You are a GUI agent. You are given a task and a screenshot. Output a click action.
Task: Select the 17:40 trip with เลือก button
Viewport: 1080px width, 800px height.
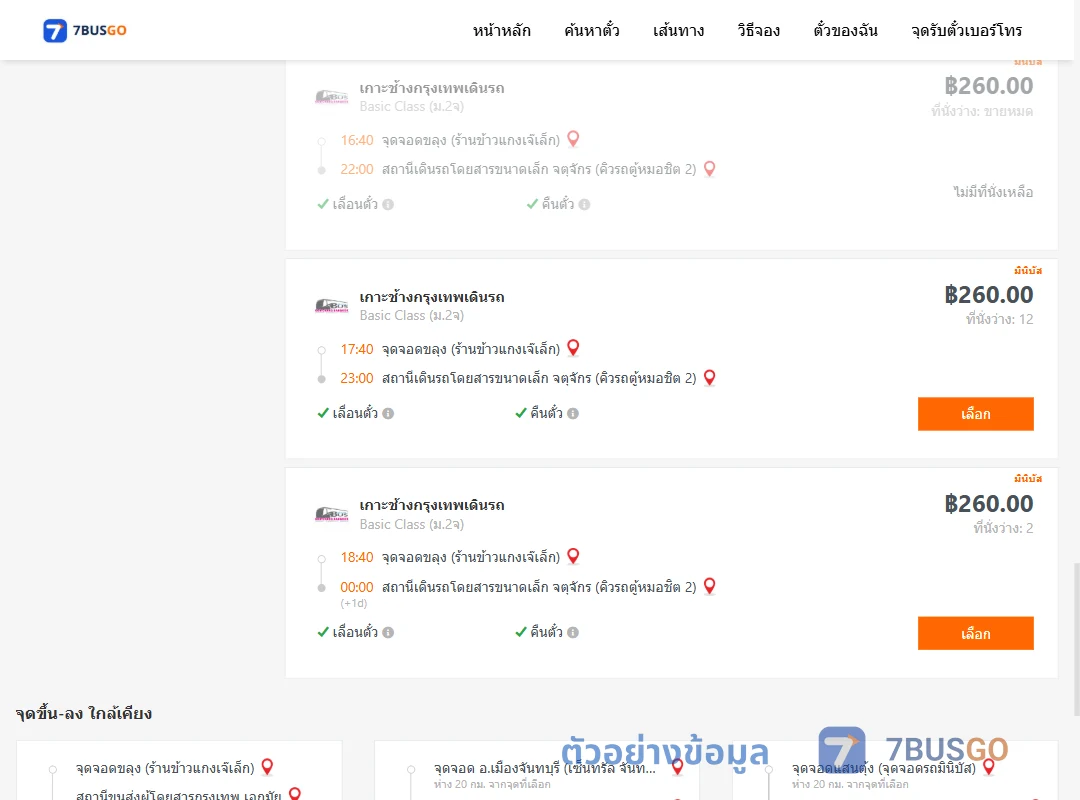(975, 413)
